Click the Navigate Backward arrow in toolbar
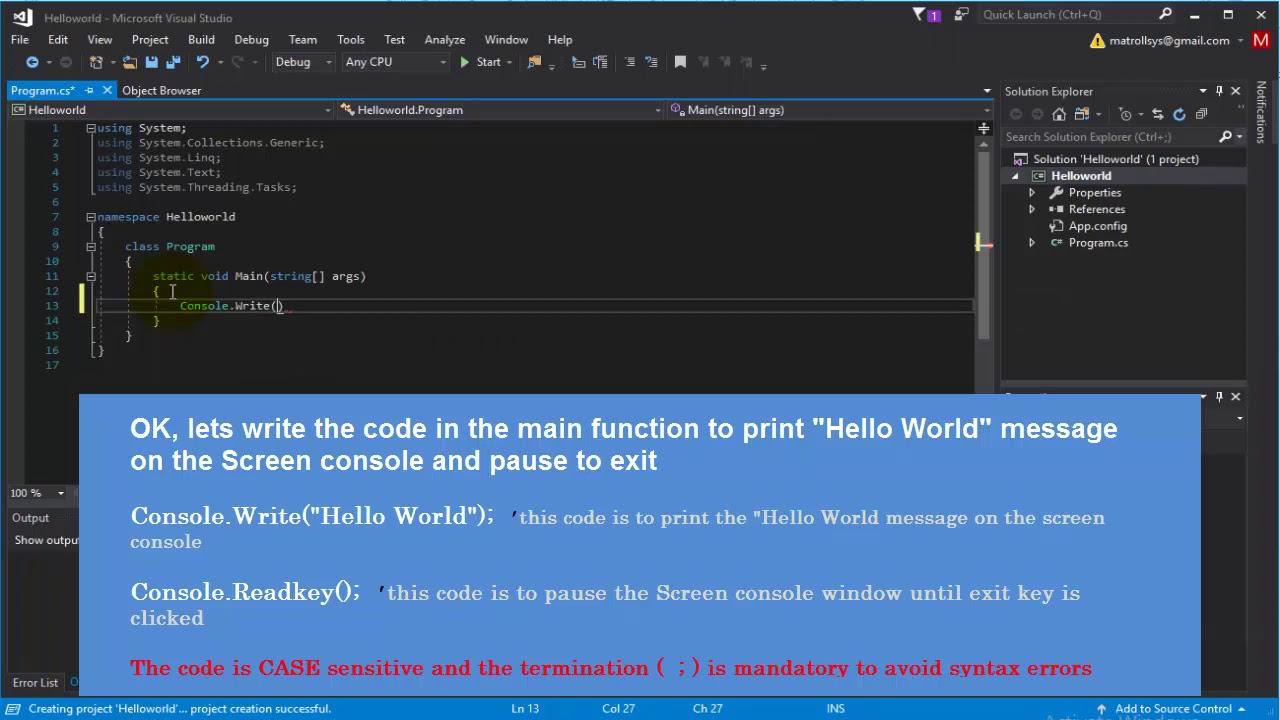Image resolution: width=1280 pixels, height=720 pixels. [x=32, y=62]
